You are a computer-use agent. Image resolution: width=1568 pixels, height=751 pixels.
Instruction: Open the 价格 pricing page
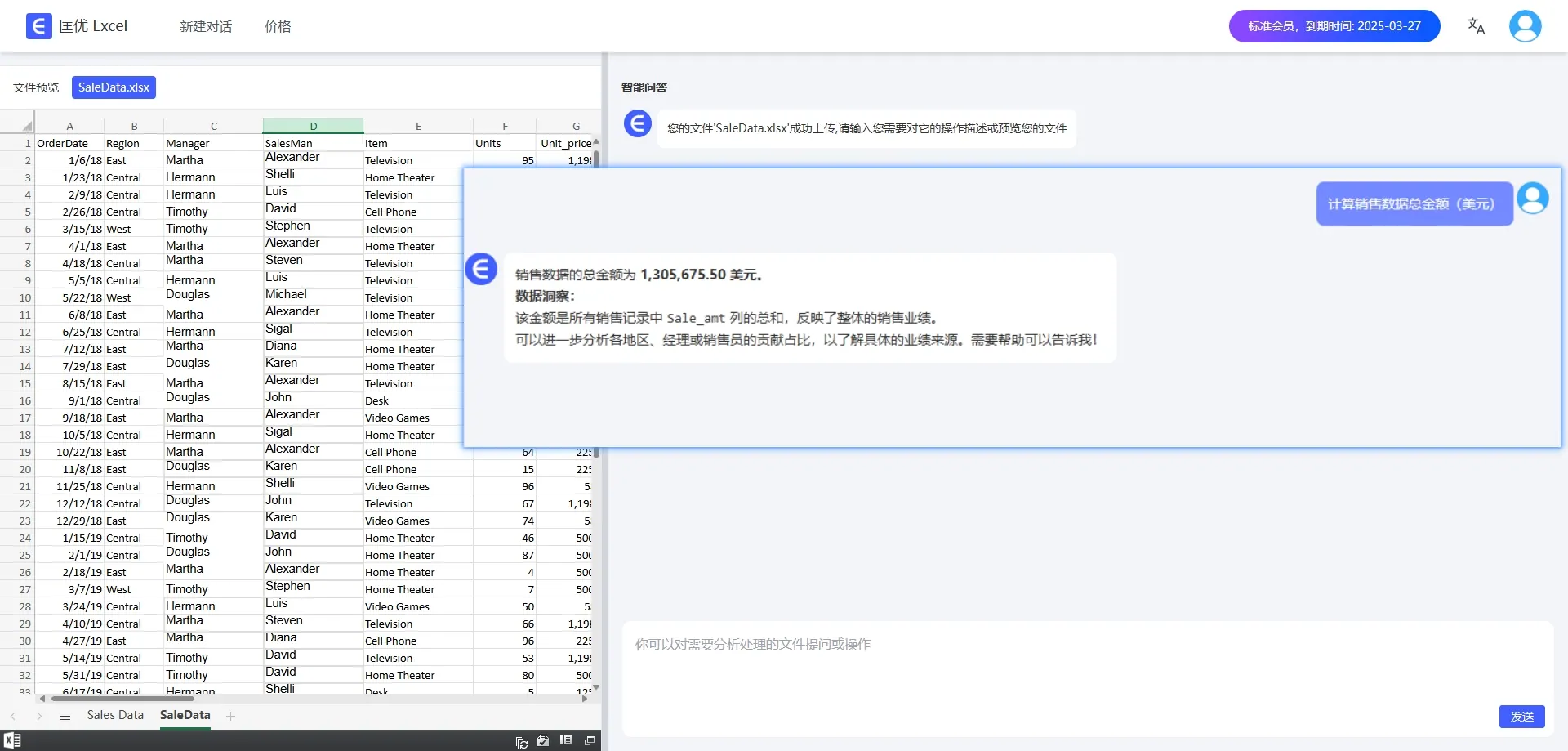278,26
